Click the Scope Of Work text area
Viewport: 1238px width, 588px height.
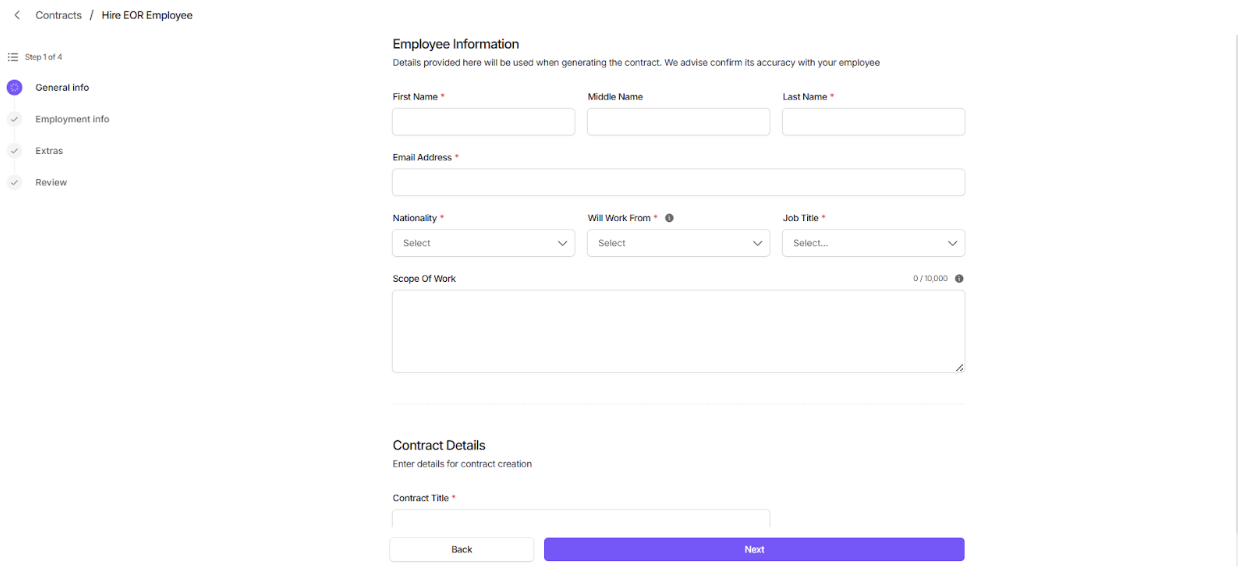[678, 331]
